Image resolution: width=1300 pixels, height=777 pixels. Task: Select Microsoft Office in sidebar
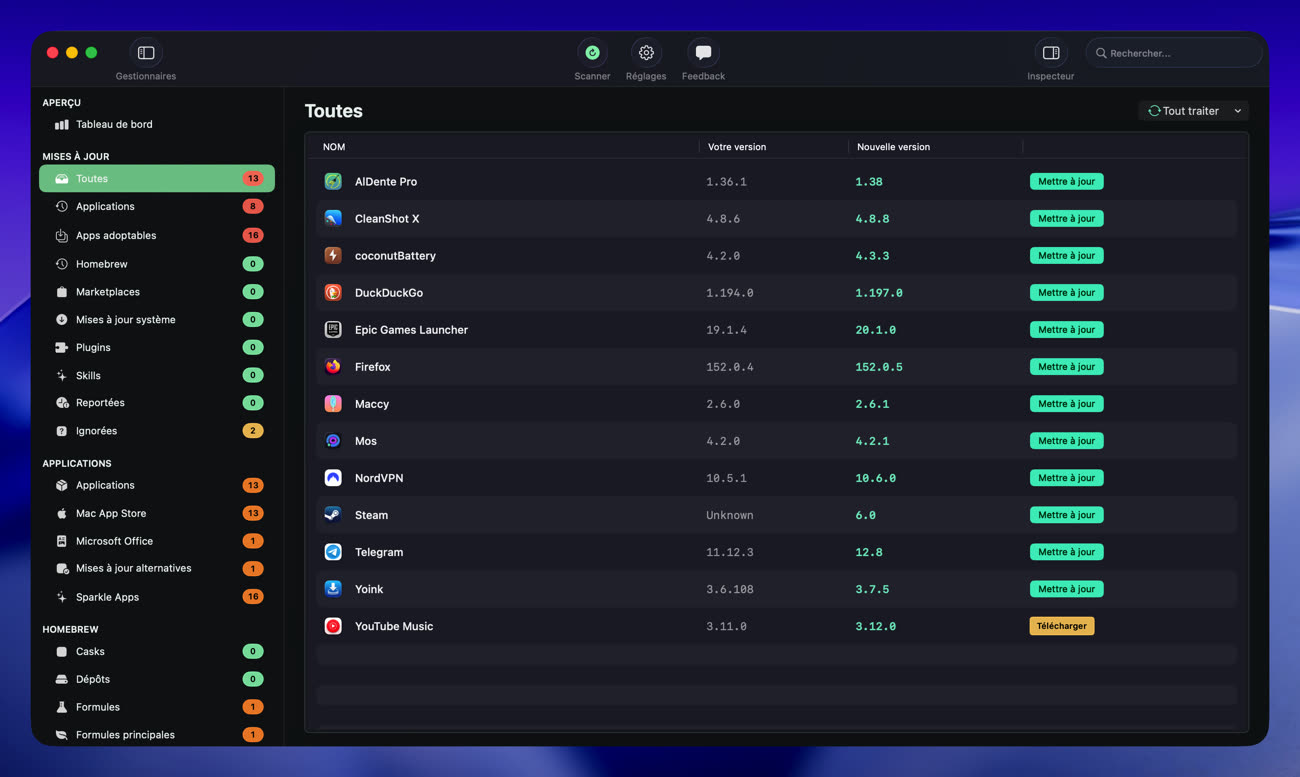coord(157,541)
